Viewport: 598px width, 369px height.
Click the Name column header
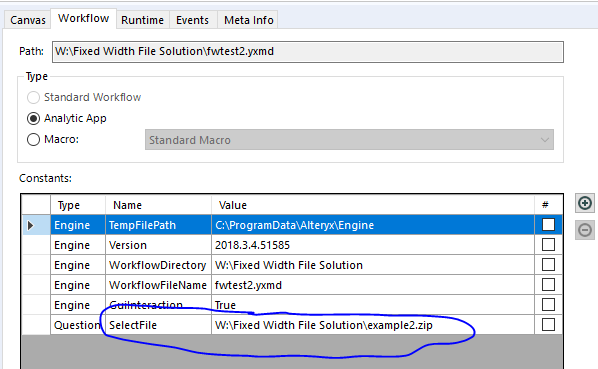point(158,205)
